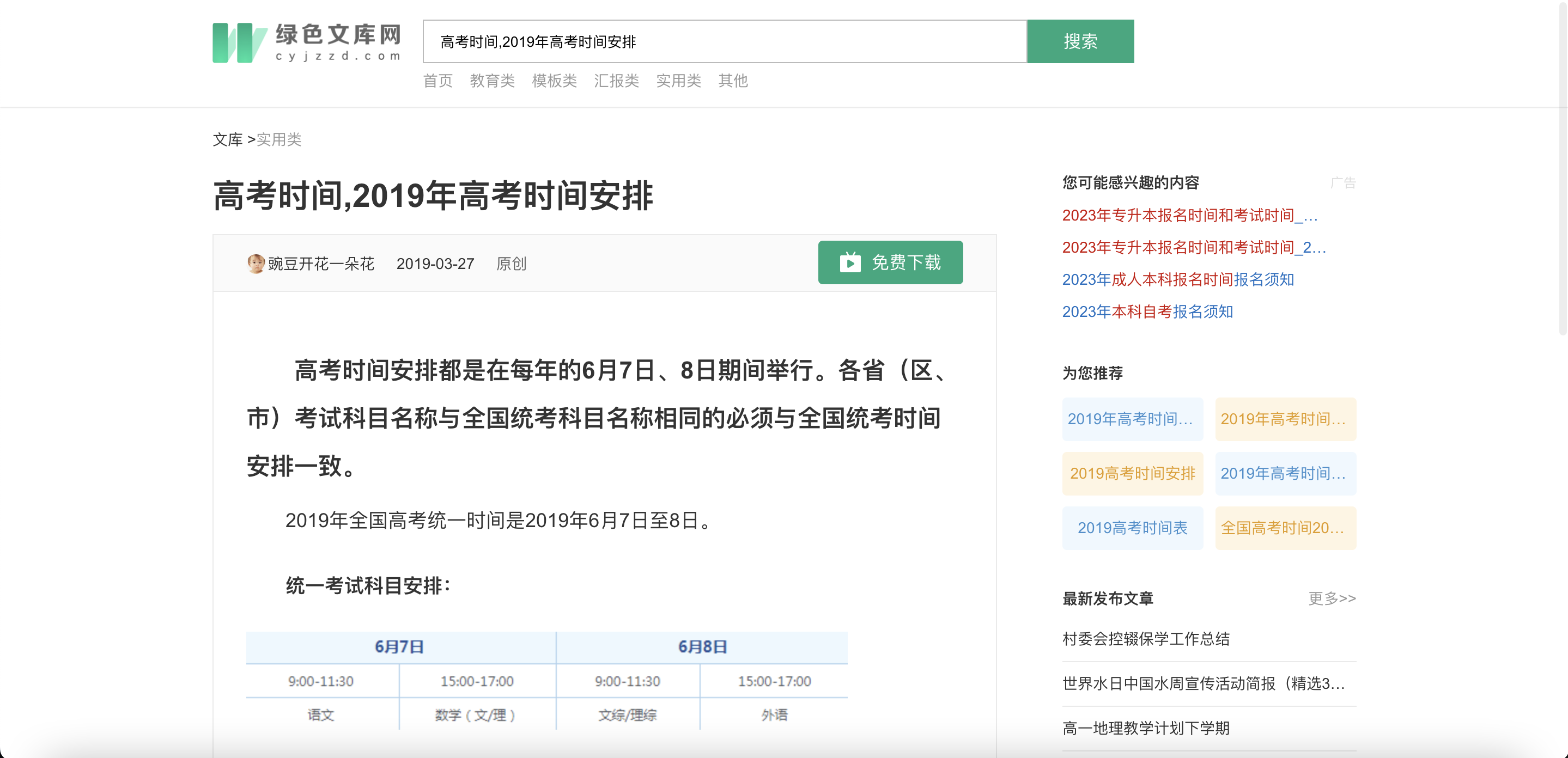Open 2023年成人本科报名时间报名须知 link

pos(1177,279)
